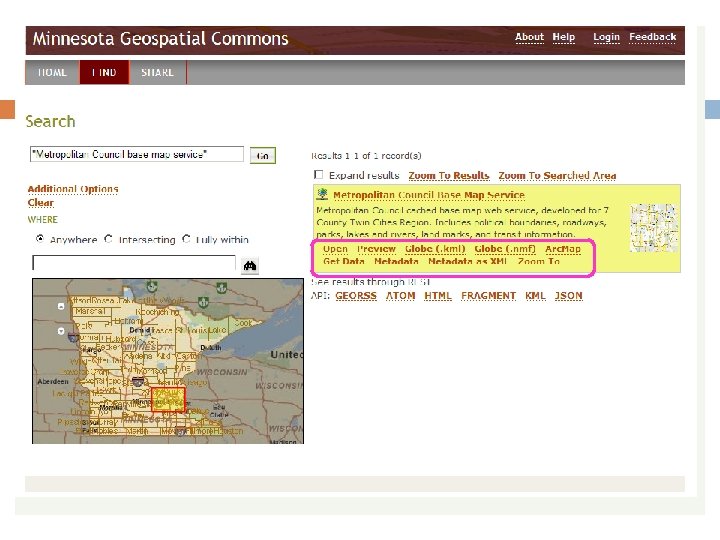720x540 pixels.
Task: Click Zoom To Results
Action: (x=449, y=175)
